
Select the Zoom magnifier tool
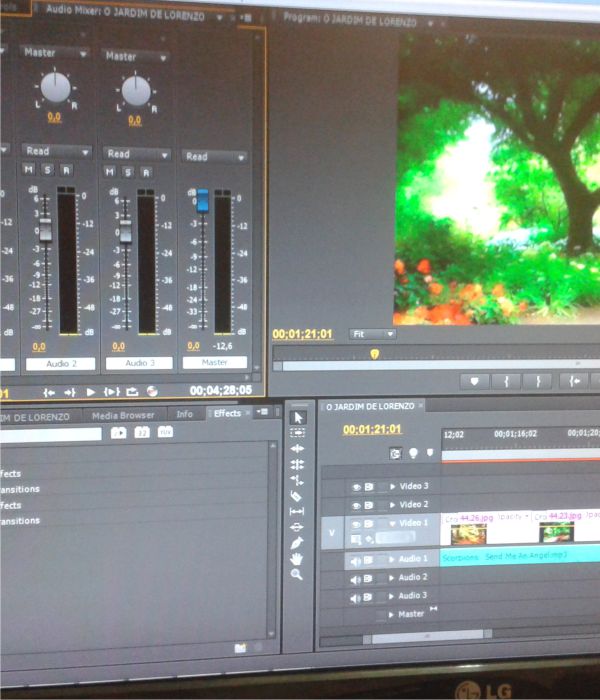tap(297, 575)
